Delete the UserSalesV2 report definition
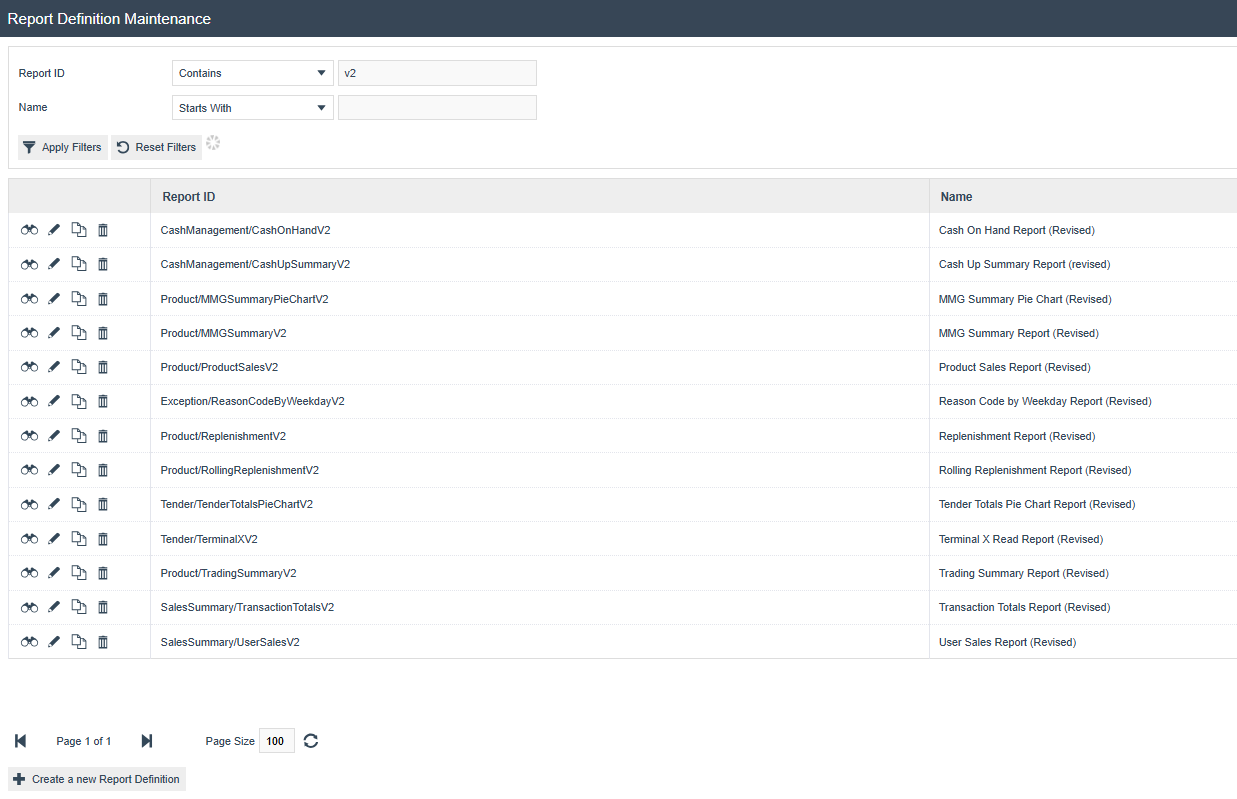Viewport: 1237px width, 799px height. [103, 642]
